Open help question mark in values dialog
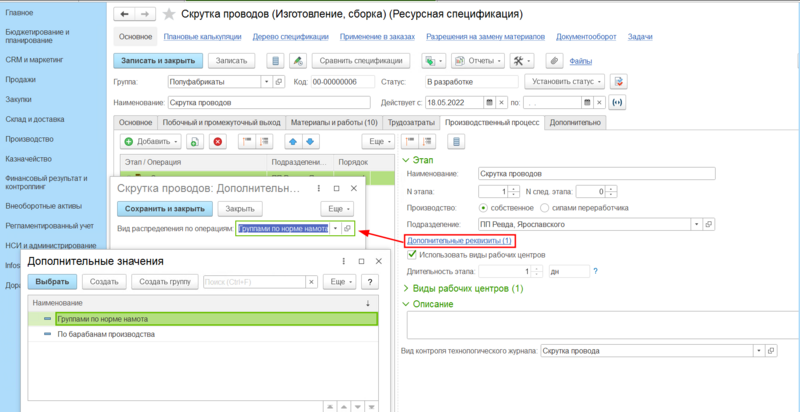Viewport: 800px width, 412px height. [369, 281]
